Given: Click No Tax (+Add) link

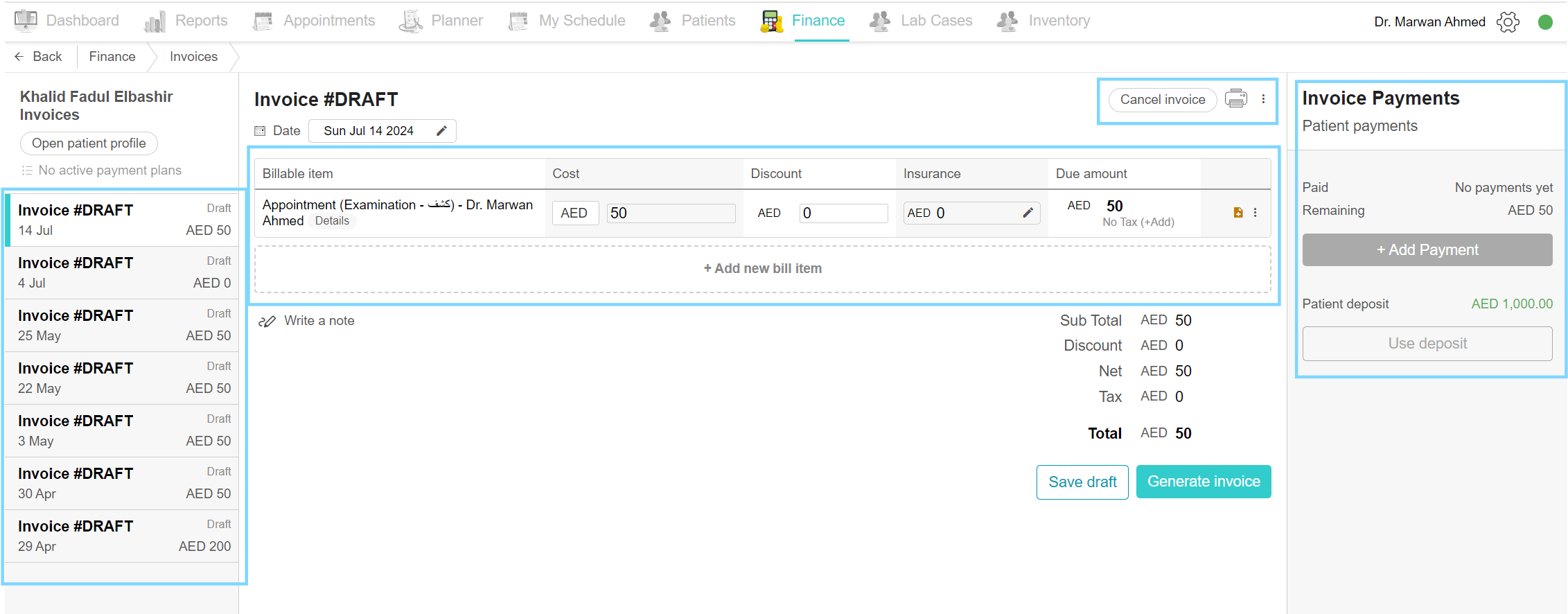Looking at the screenshot, I should (1138, 222).
